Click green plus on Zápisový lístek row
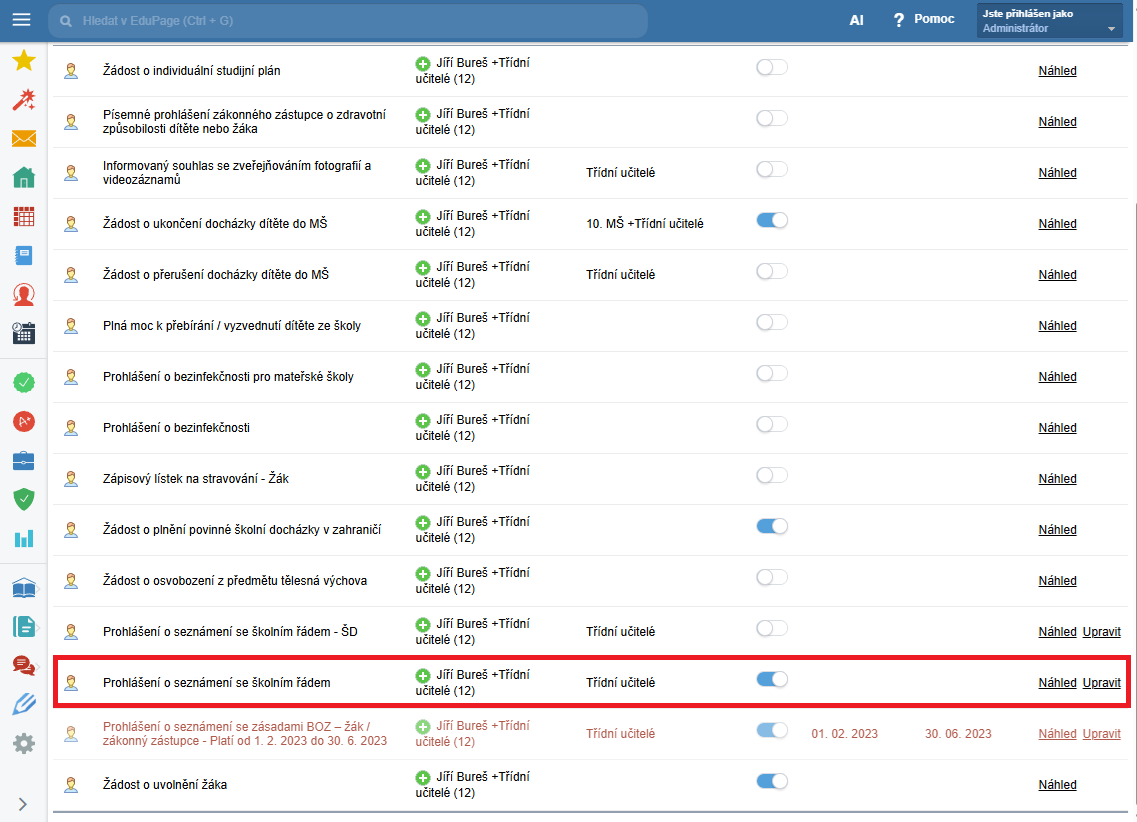 tap(423, 471)
